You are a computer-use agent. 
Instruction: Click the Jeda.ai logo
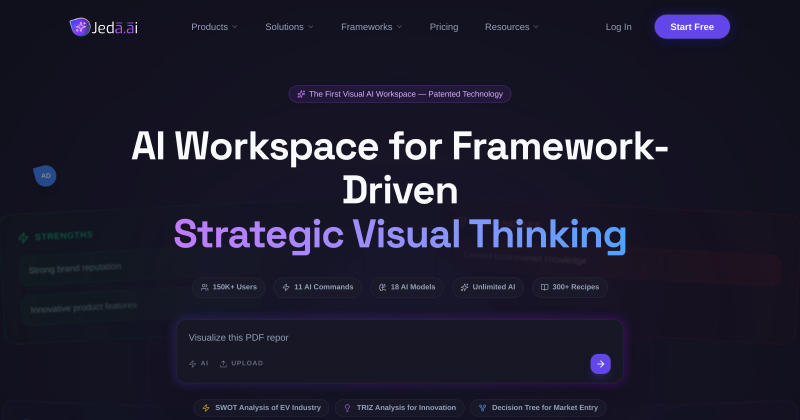click(104, 27)
